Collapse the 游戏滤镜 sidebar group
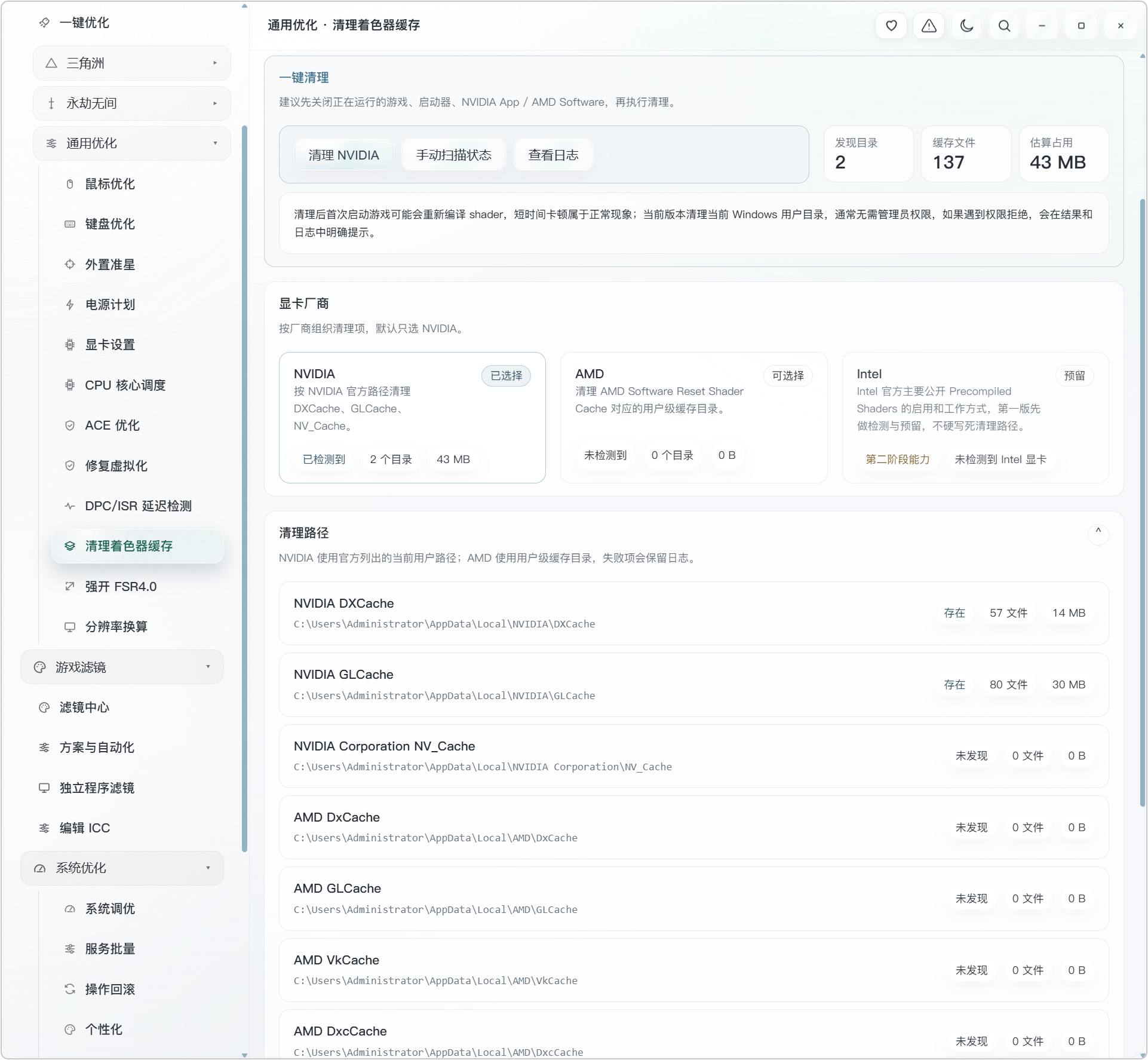Image resolution: width=1148 pixels, height=1060 pixels. [122, 667]
